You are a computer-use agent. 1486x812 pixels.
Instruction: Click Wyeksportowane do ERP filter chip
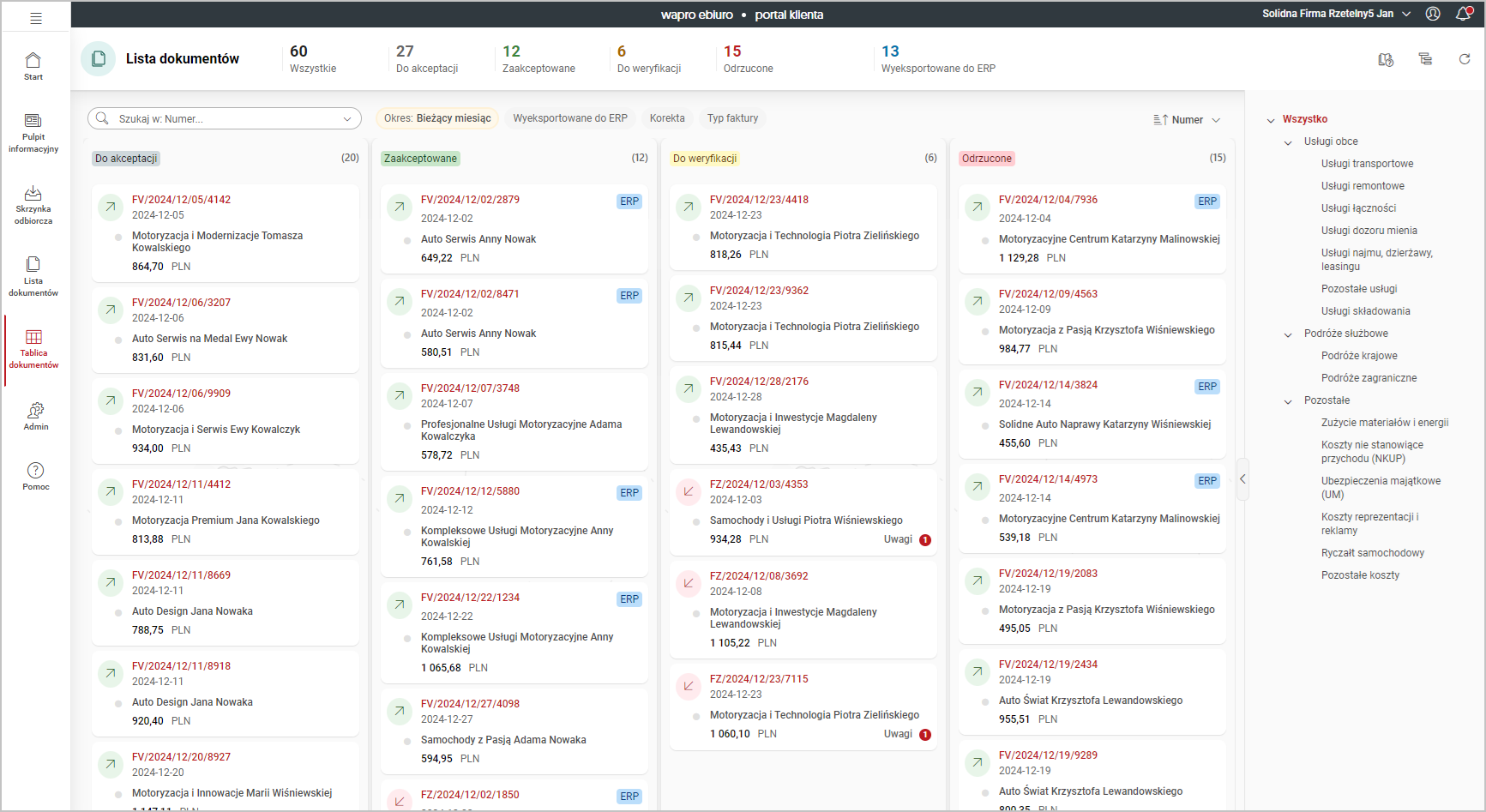click(x=570, y=118)
